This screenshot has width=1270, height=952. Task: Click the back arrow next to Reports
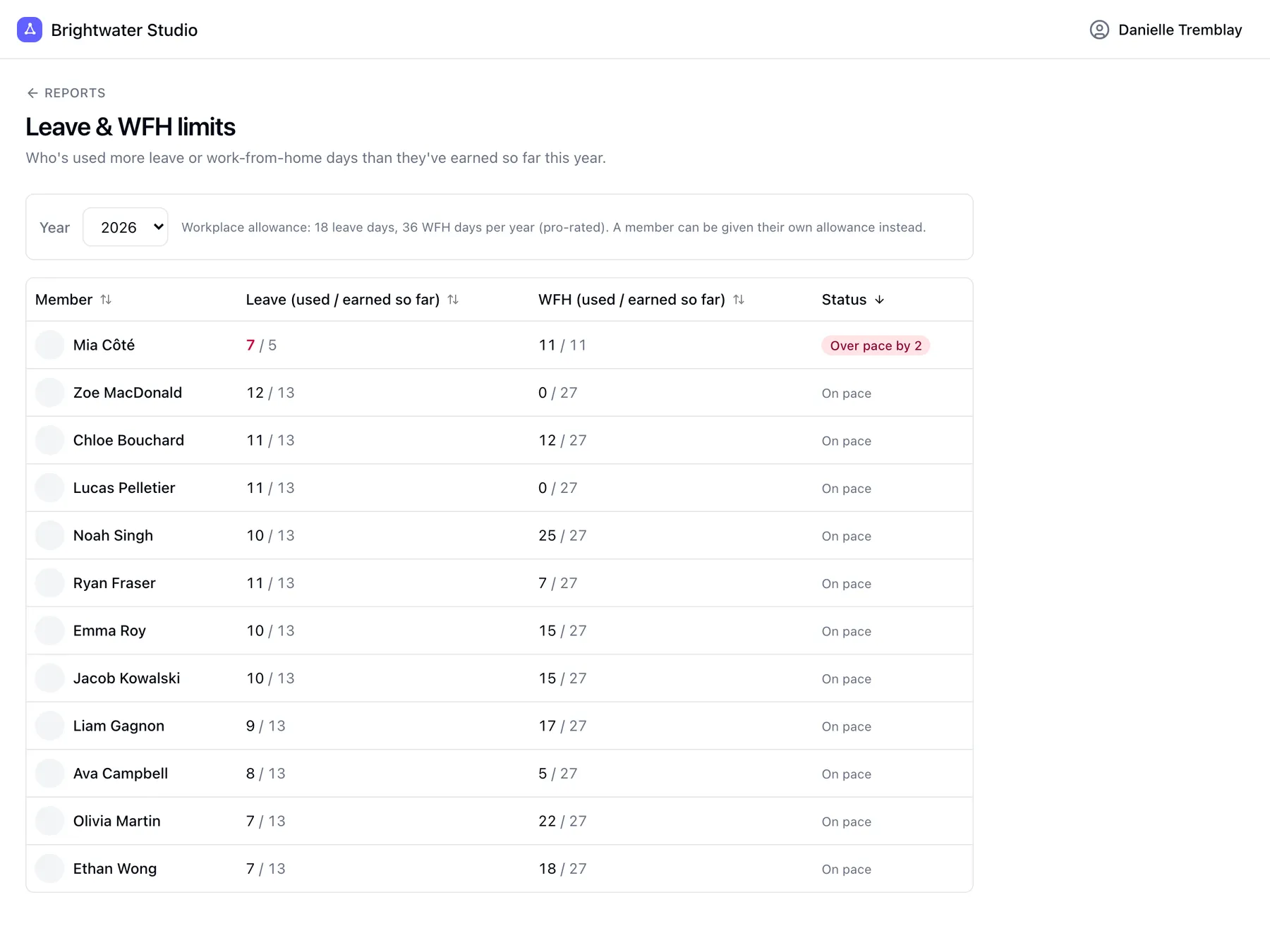click(32, 93)
